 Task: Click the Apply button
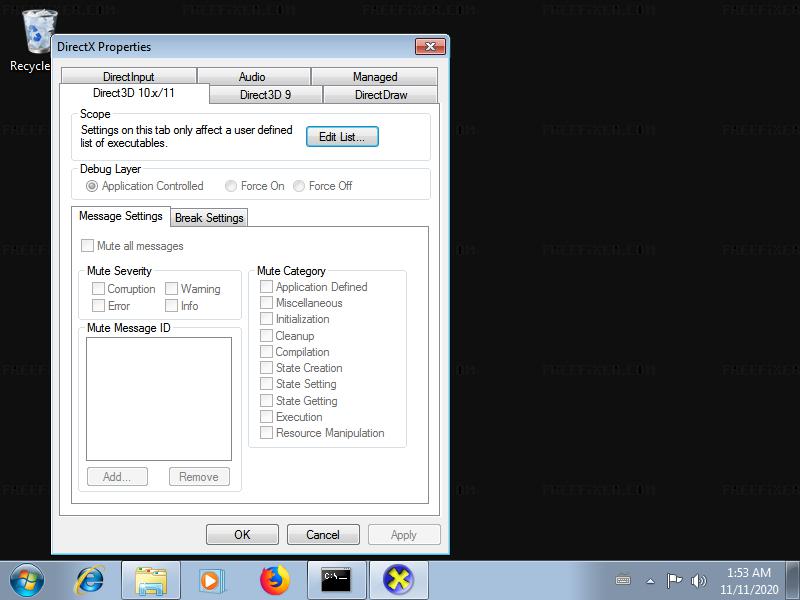(x=404, y=535)
